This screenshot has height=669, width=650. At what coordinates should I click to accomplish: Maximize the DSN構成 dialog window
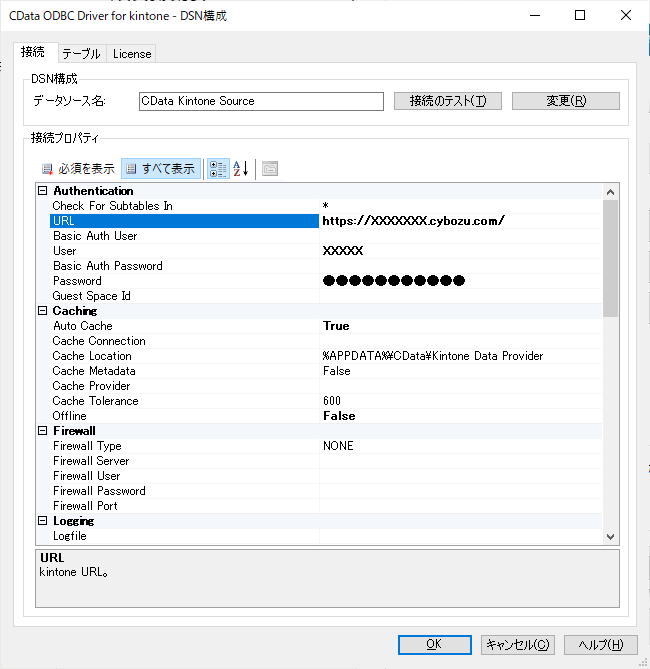580,15
